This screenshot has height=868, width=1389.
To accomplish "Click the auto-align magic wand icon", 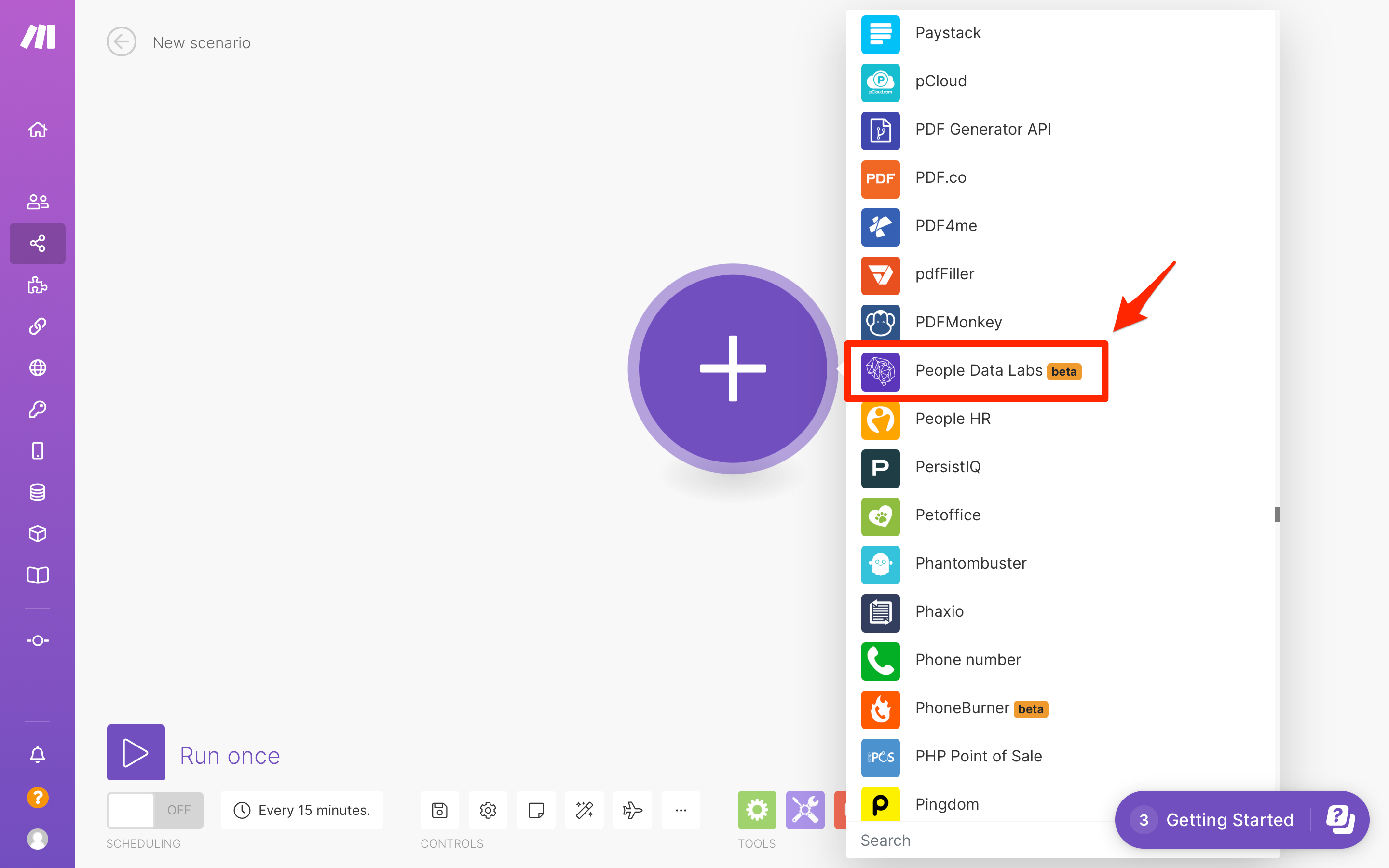I will 585,810.
